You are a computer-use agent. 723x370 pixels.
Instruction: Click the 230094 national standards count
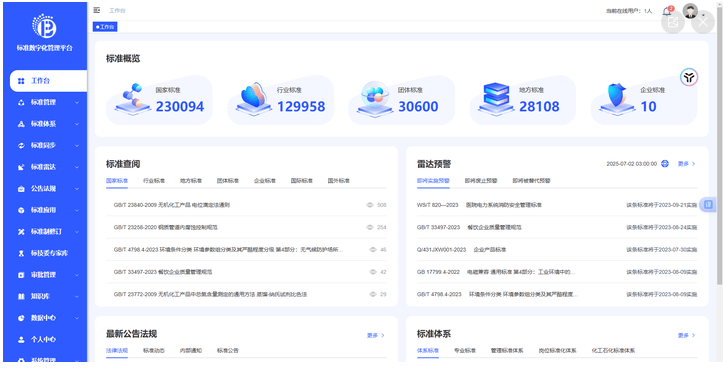click(x=180, y=107)
